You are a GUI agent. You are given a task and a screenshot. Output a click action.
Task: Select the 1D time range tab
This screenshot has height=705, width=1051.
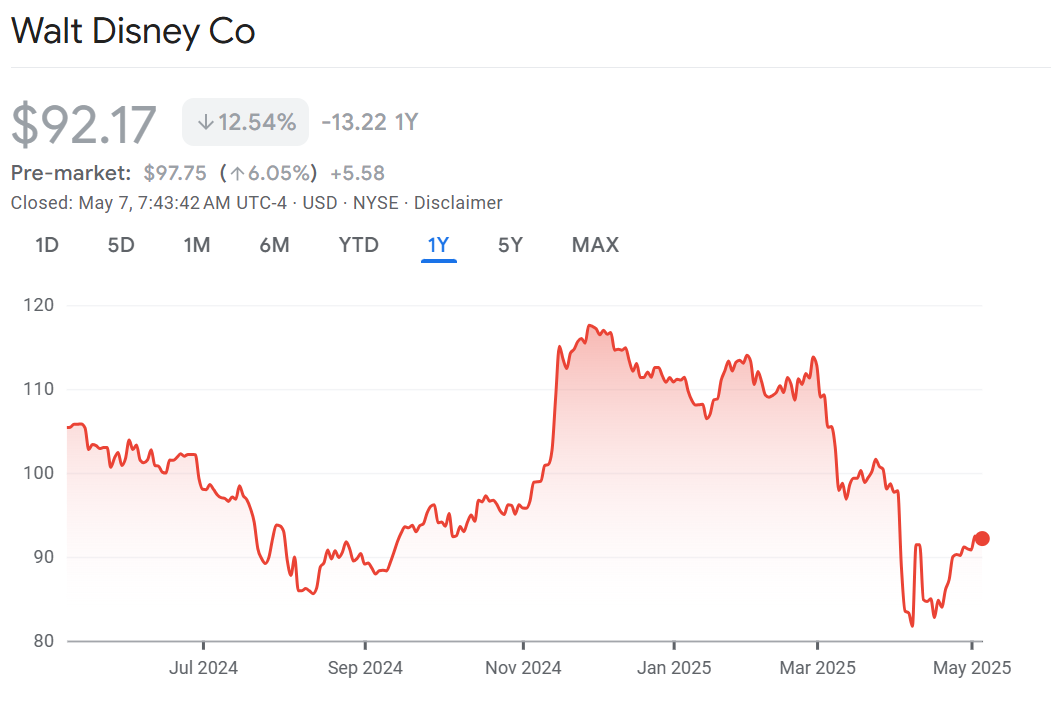click(47, 245)
